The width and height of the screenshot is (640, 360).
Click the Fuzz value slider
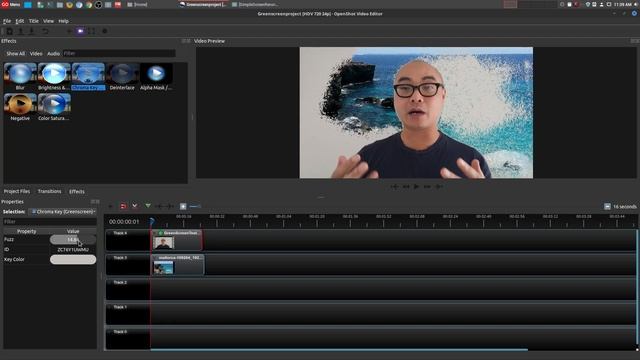73,240
